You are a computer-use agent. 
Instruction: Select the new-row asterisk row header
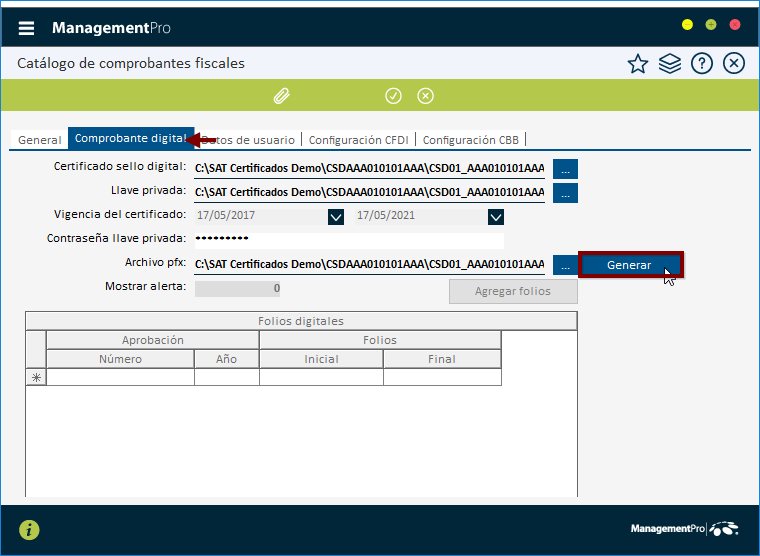pos(36,378)
